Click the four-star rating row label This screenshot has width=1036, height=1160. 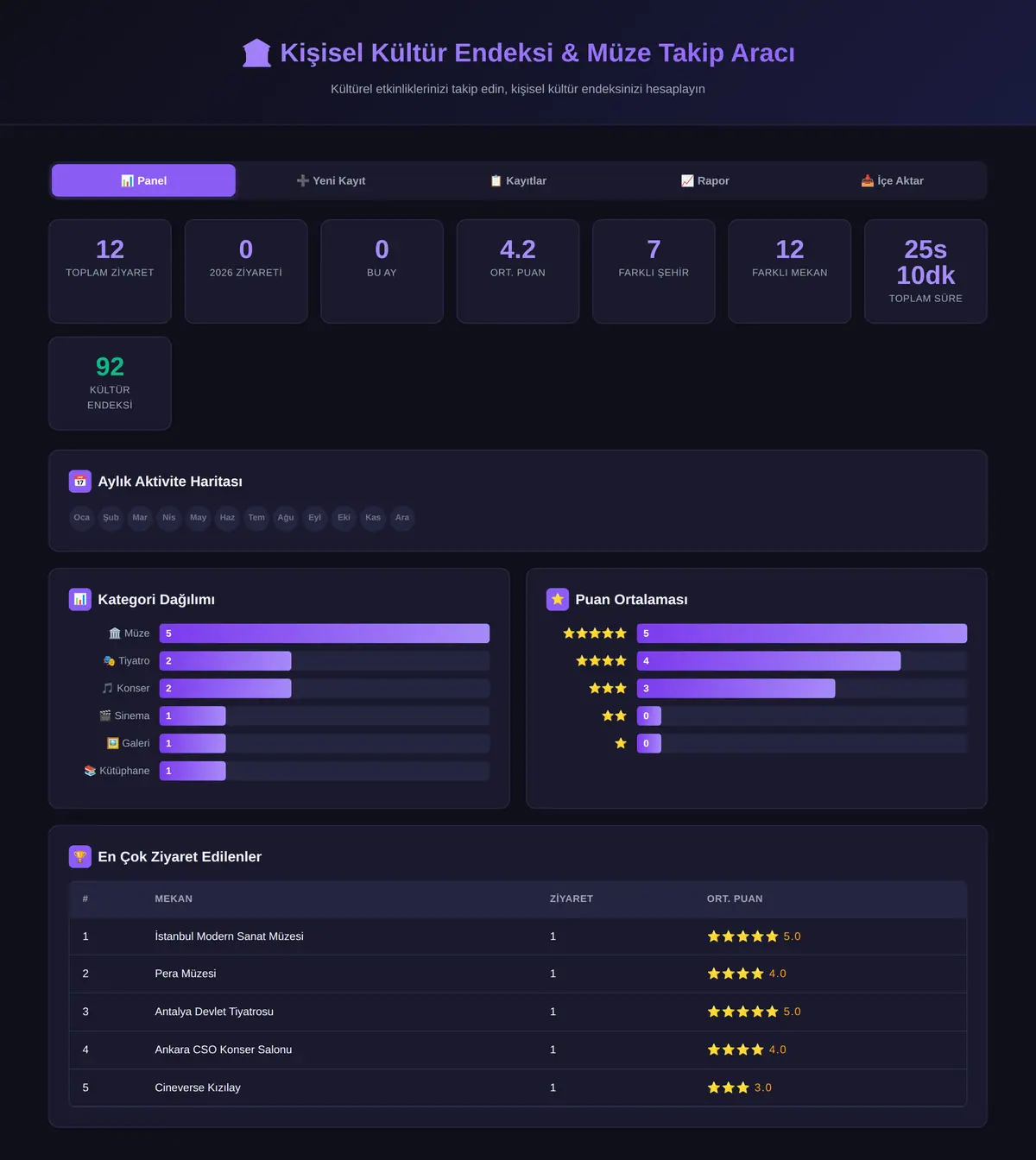tap(602, 661)
